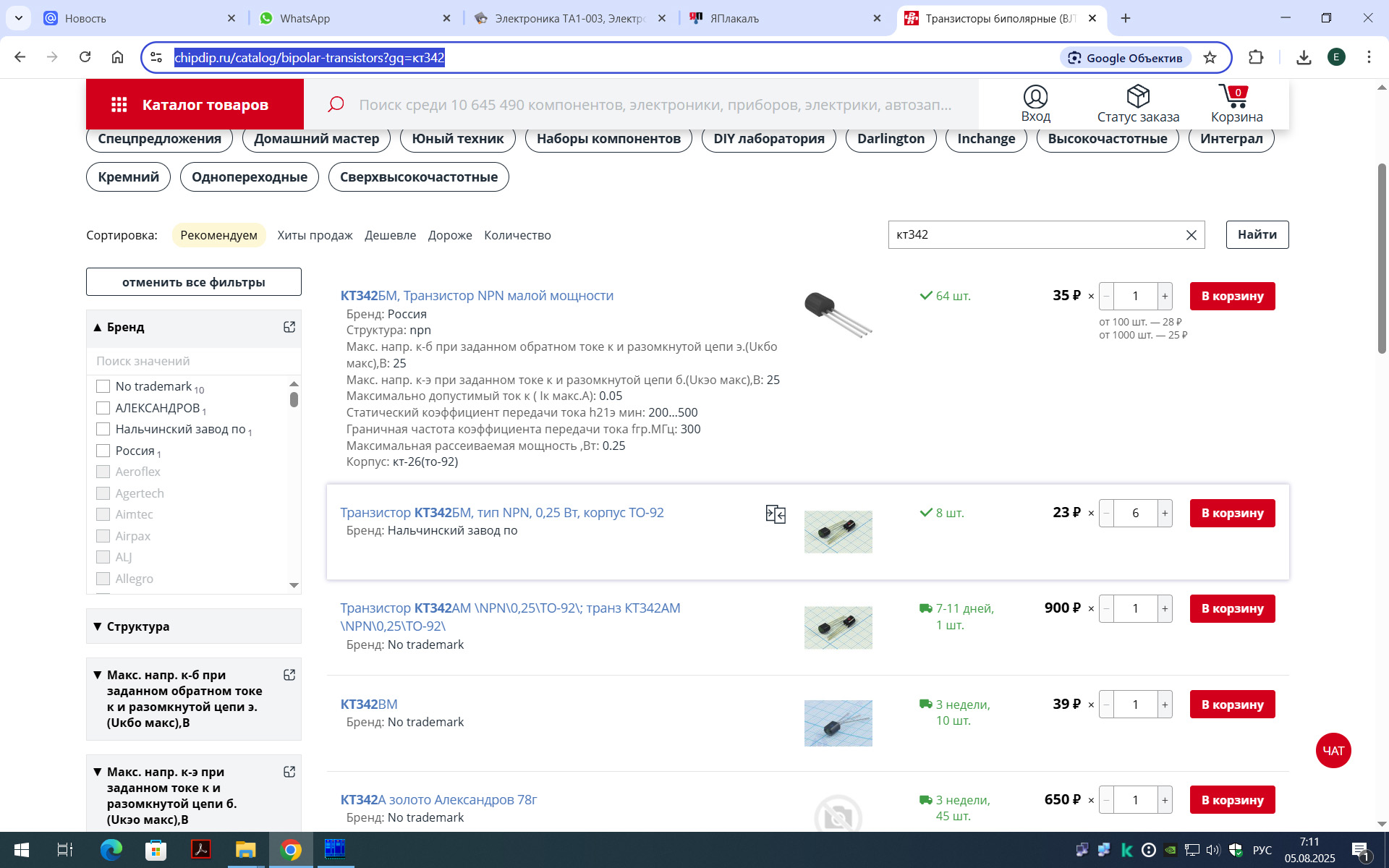The height and width of the screenshot is (868, 1389).
Task: Check the АЛЕКСАНДРОВ brand checkbox
Action: pyautogui.click(x=103, y=408)
